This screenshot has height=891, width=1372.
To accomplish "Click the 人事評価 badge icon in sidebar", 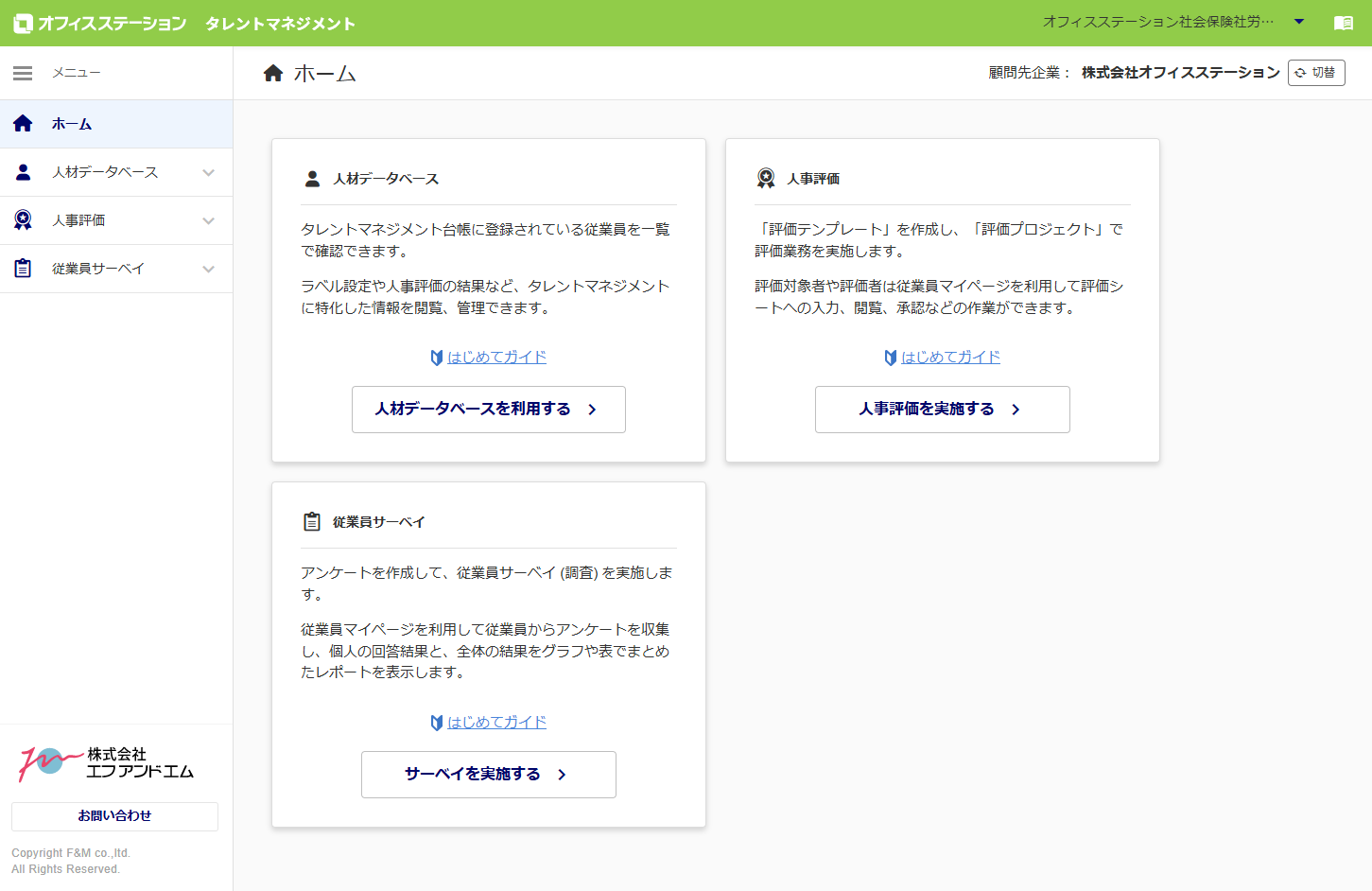I will click(23, 220).
